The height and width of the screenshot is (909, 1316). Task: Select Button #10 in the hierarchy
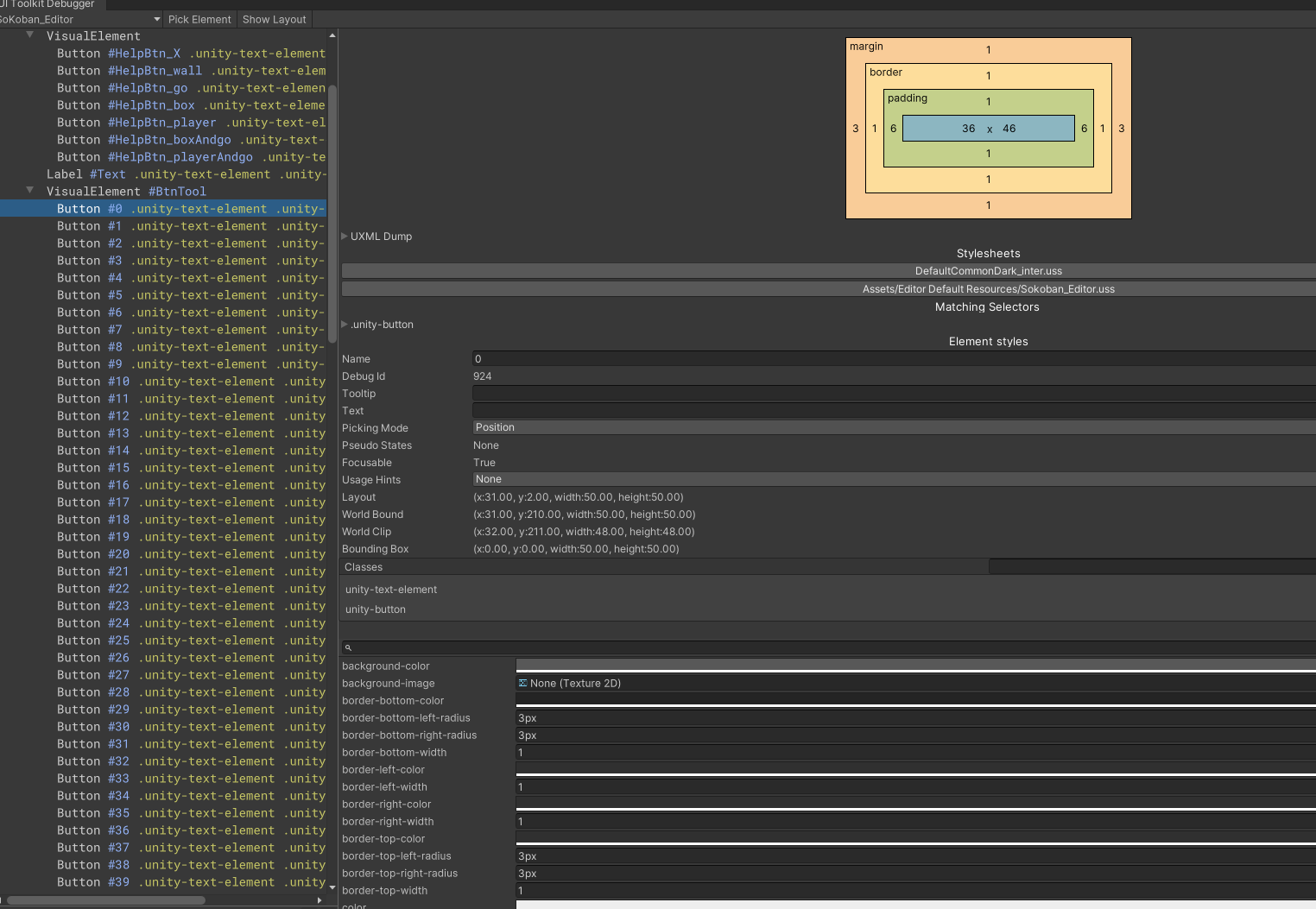163,382
